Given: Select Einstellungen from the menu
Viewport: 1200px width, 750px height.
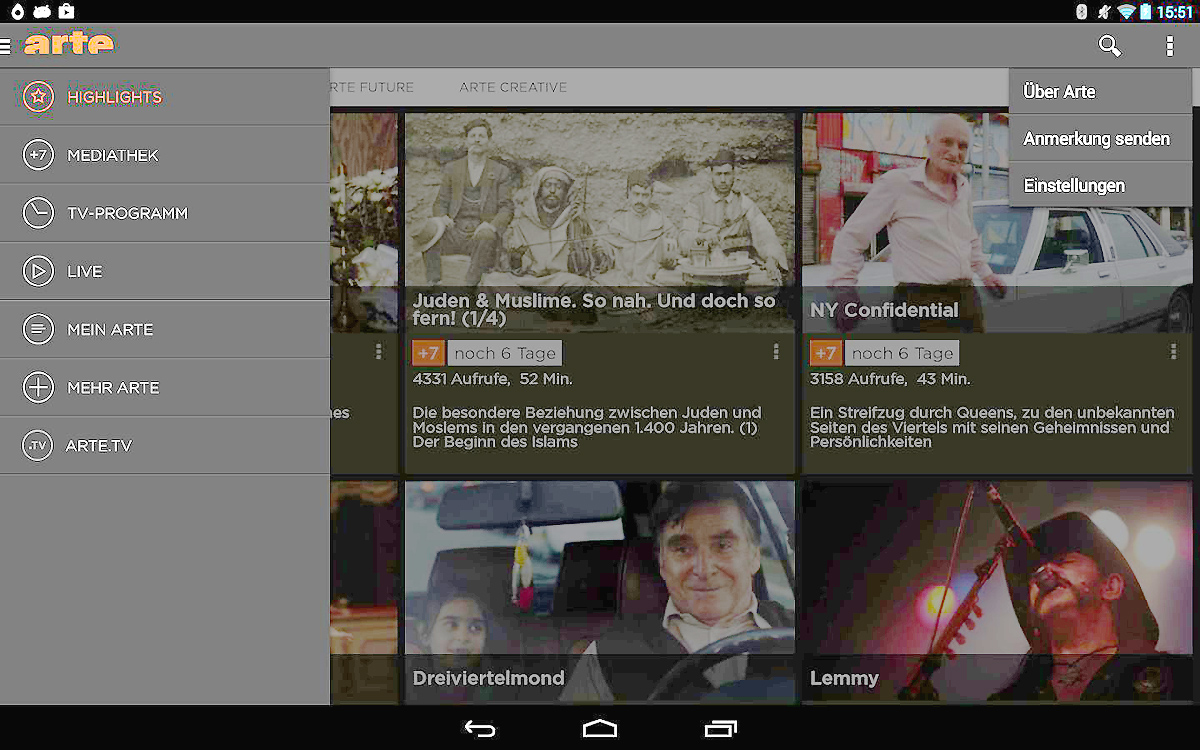Looking at the screenshot, I should 1075,185.
